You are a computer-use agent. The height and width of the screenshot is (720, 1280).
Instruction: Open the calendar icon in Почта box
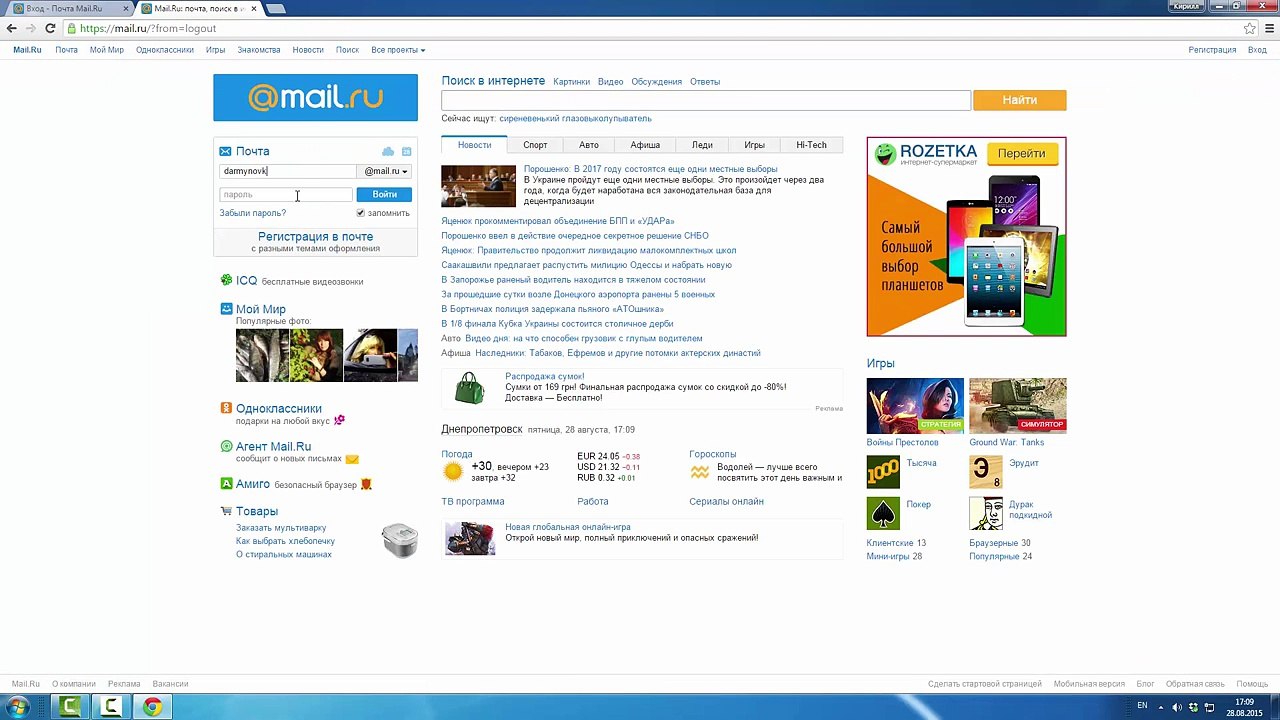[406, 151]
